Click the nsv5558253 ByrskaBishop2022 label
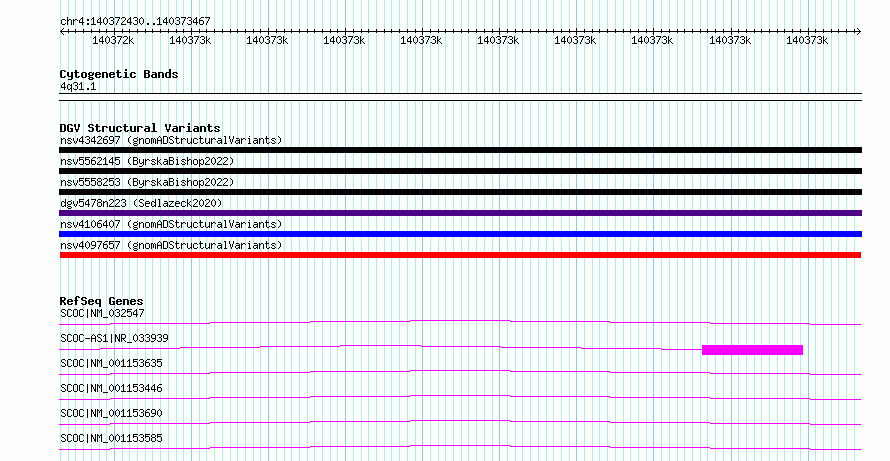The width and height of the screenshot is (890, 461). click(147, 182)
